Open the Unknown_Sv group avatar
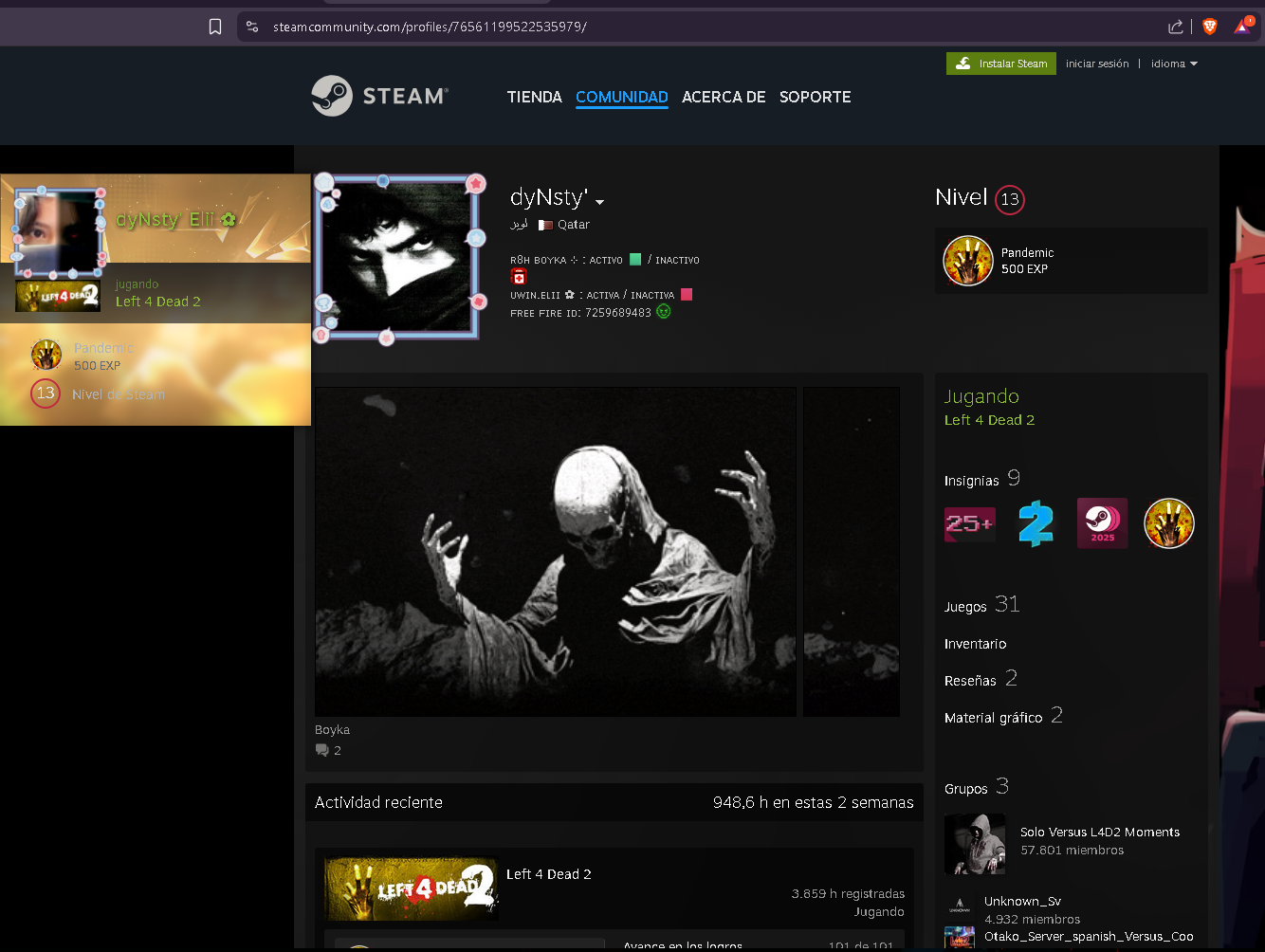Viewport: 1265px width, 952px height. coord(960,905)
